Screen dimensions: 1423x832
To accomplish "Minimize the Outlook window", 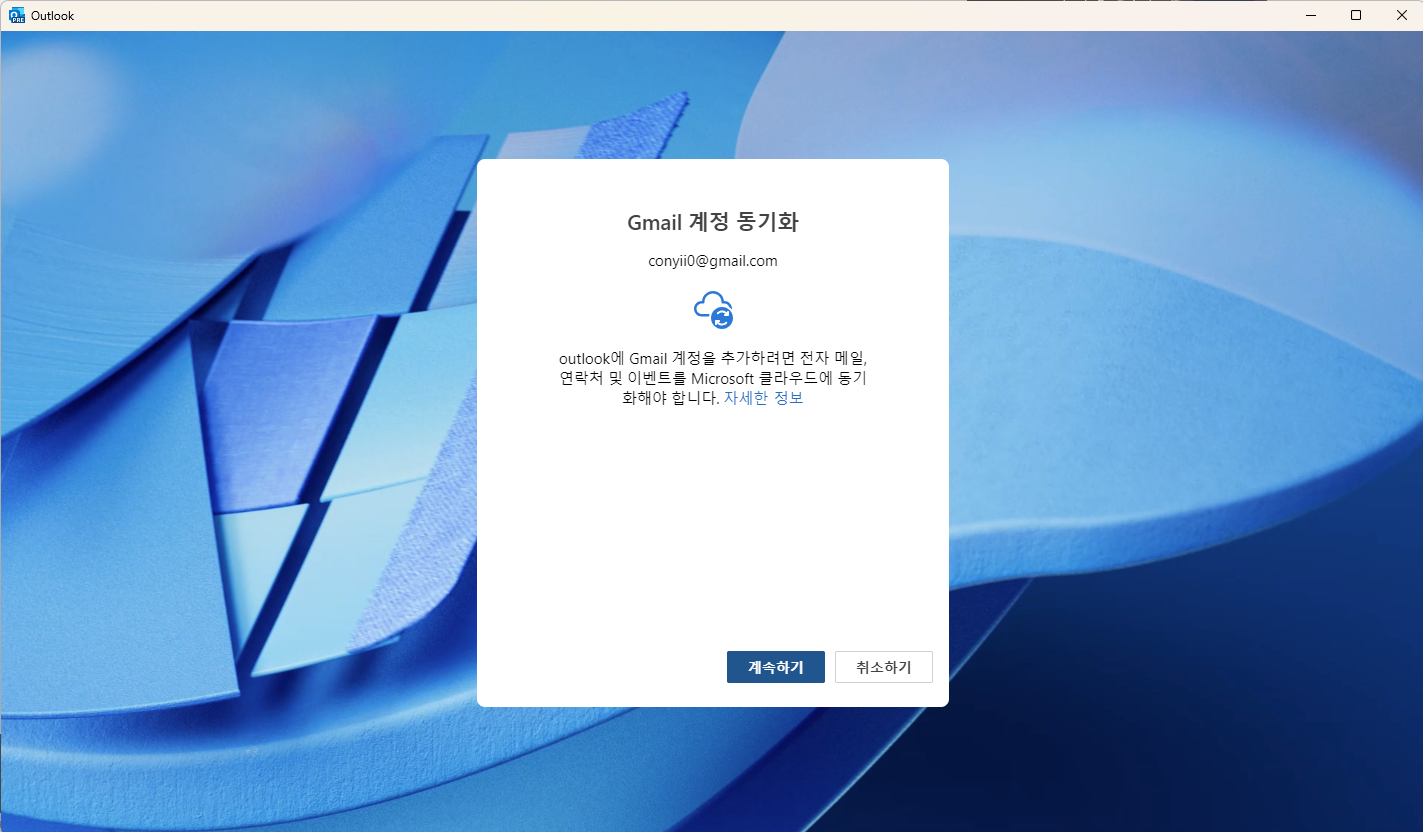I will pos(1310,15).
